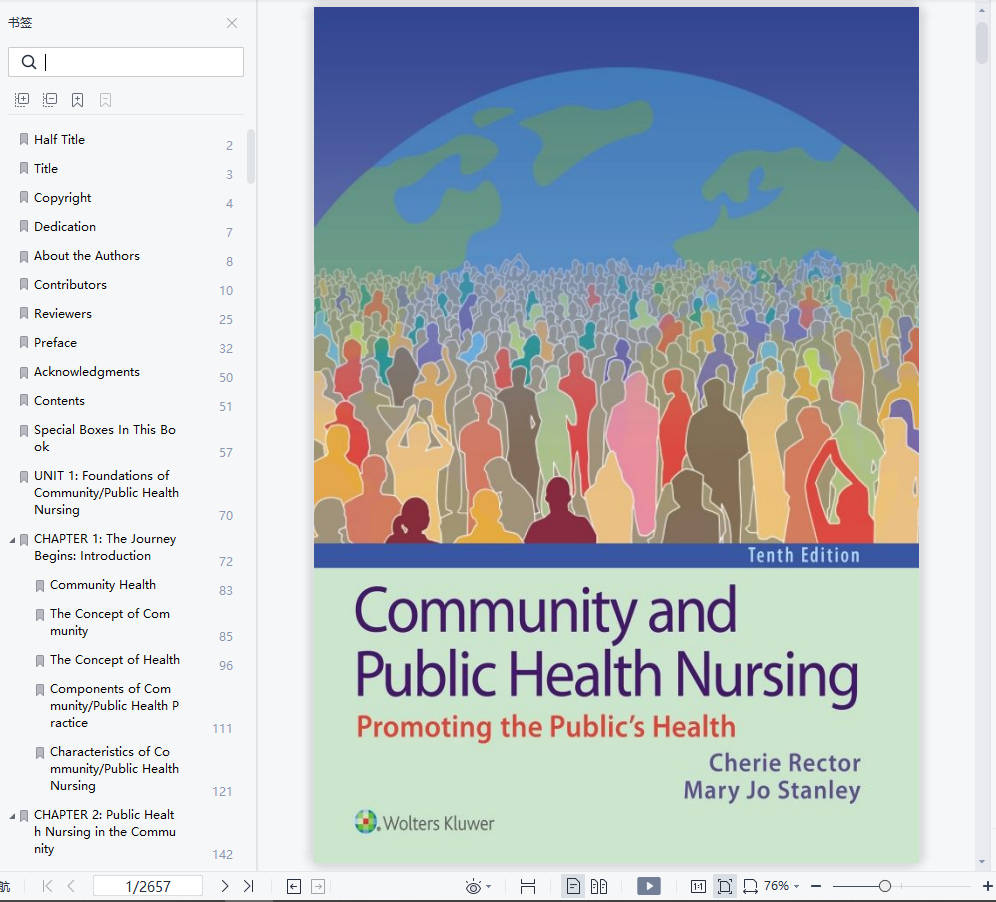Open UNIT 1: Foundations bookmark
Viewport: 996px width, 902px height.
tap(106, 492)
